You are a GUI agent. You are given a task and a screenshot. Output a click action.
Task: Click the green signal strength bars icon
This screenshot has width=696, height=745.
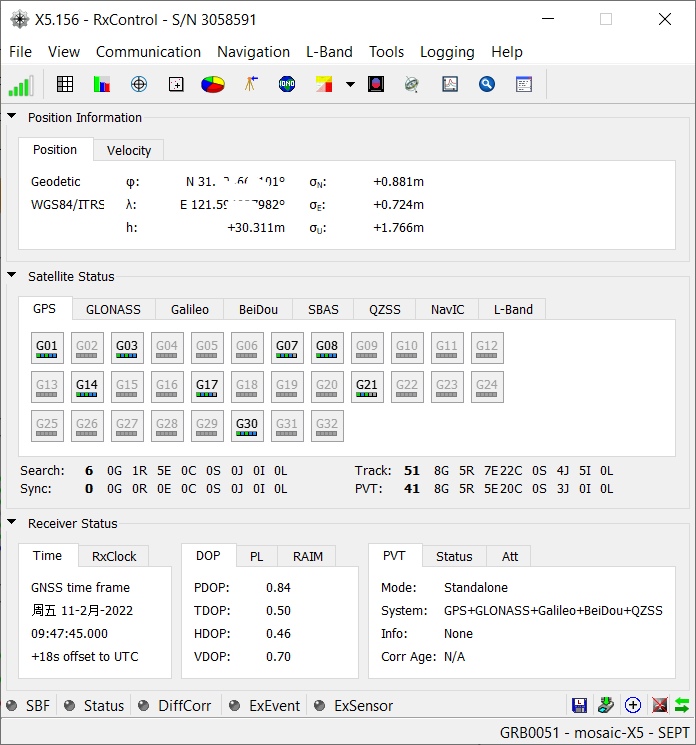tap(21, 85)
